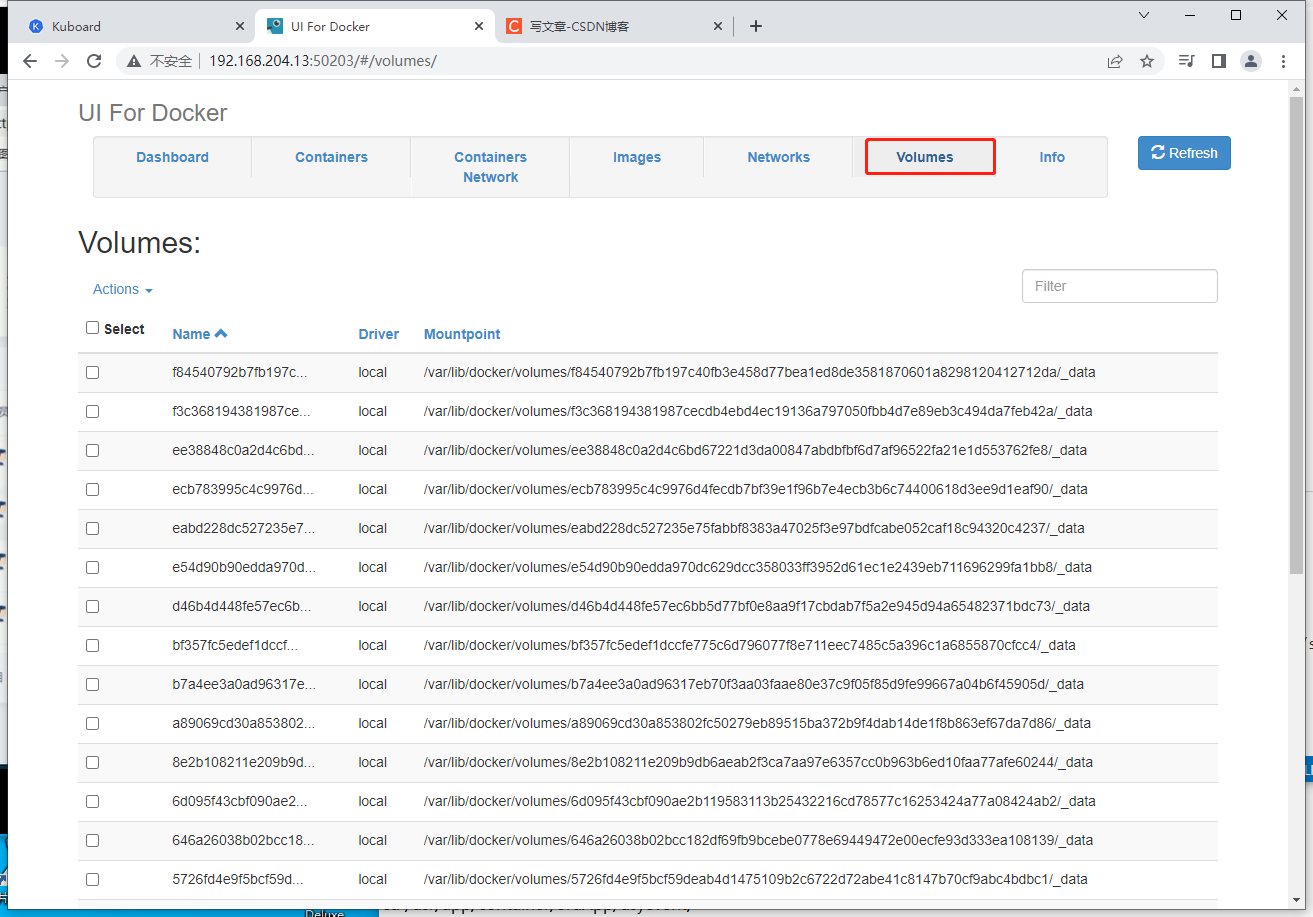This screenshot has width=1313, height=917.
Task: Open the Chrome profile avatar
Action: coord(1251,61)
